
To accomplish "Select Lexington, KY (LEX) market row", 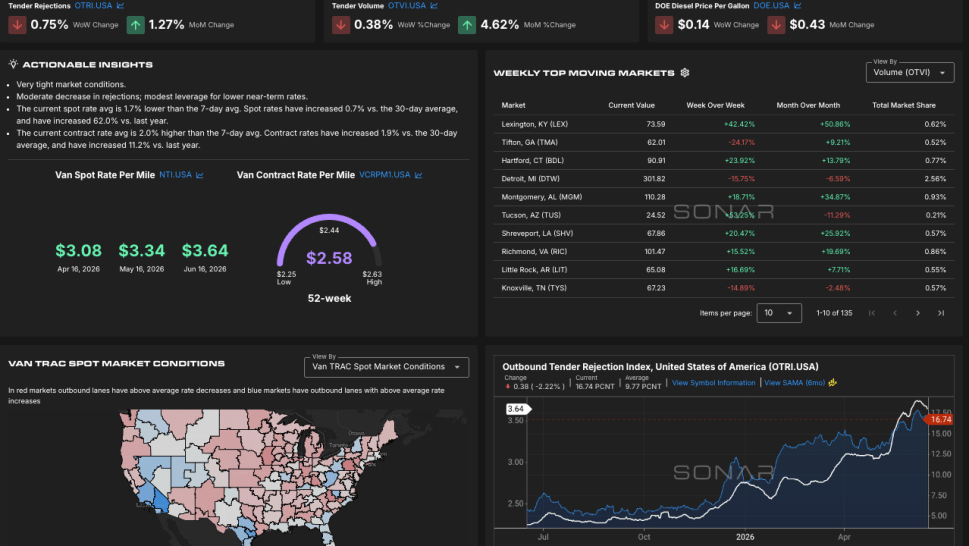I will 724,124.
